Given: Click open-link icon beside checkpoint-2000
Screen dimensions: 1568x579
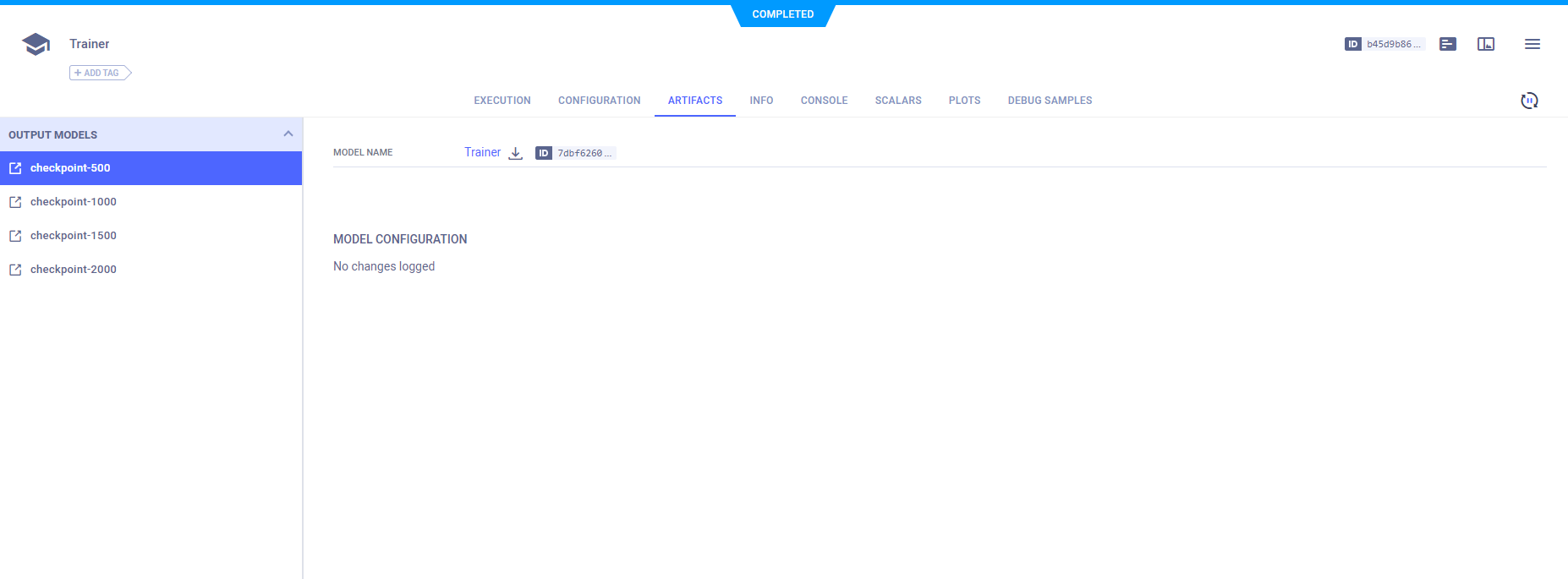Looking at the screenshot, I should pyautogui.click(x=15, y=270).
